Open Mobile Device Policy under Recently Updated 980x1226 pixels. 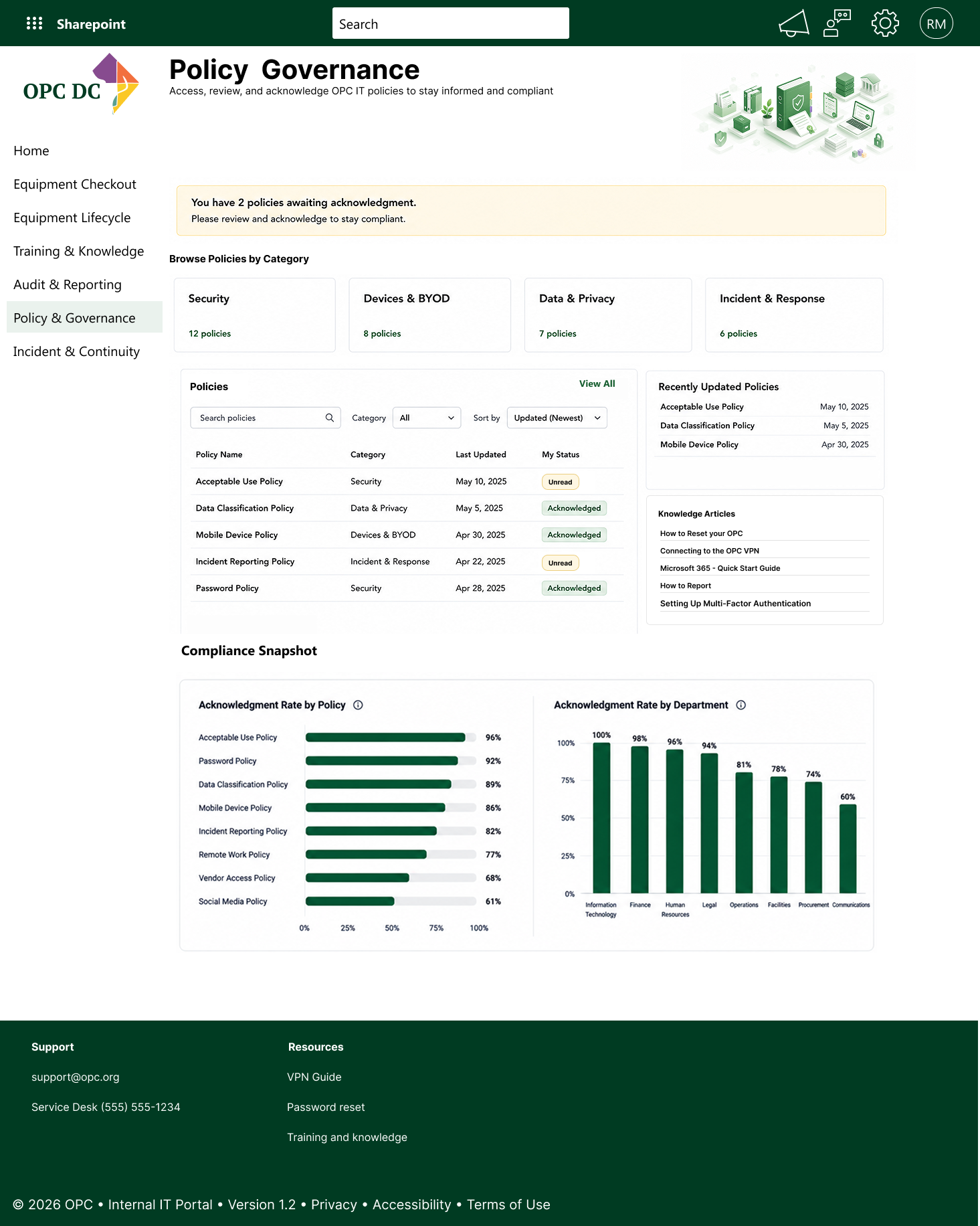pos(699,444)
